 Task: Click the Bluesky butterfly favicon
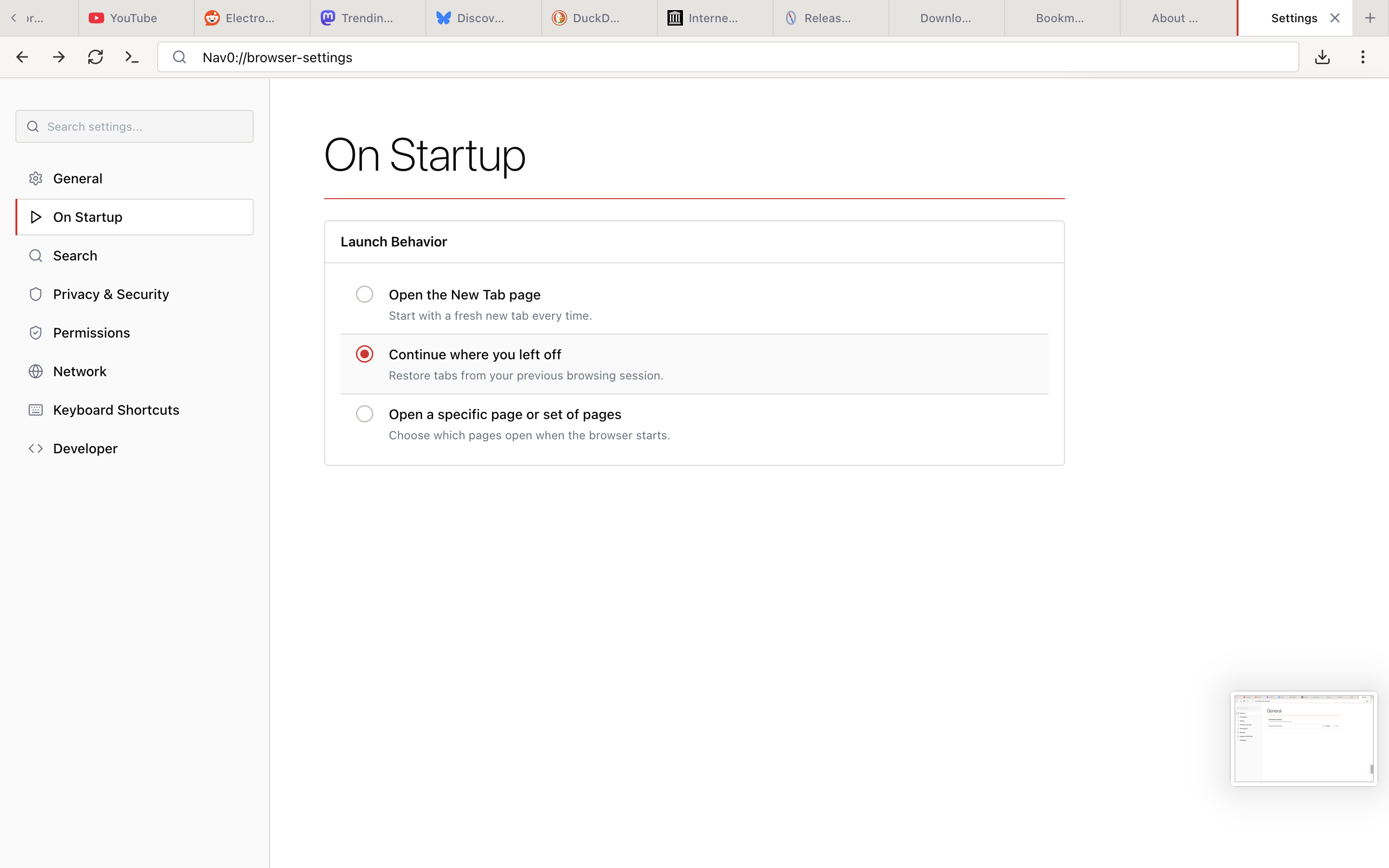444,18
